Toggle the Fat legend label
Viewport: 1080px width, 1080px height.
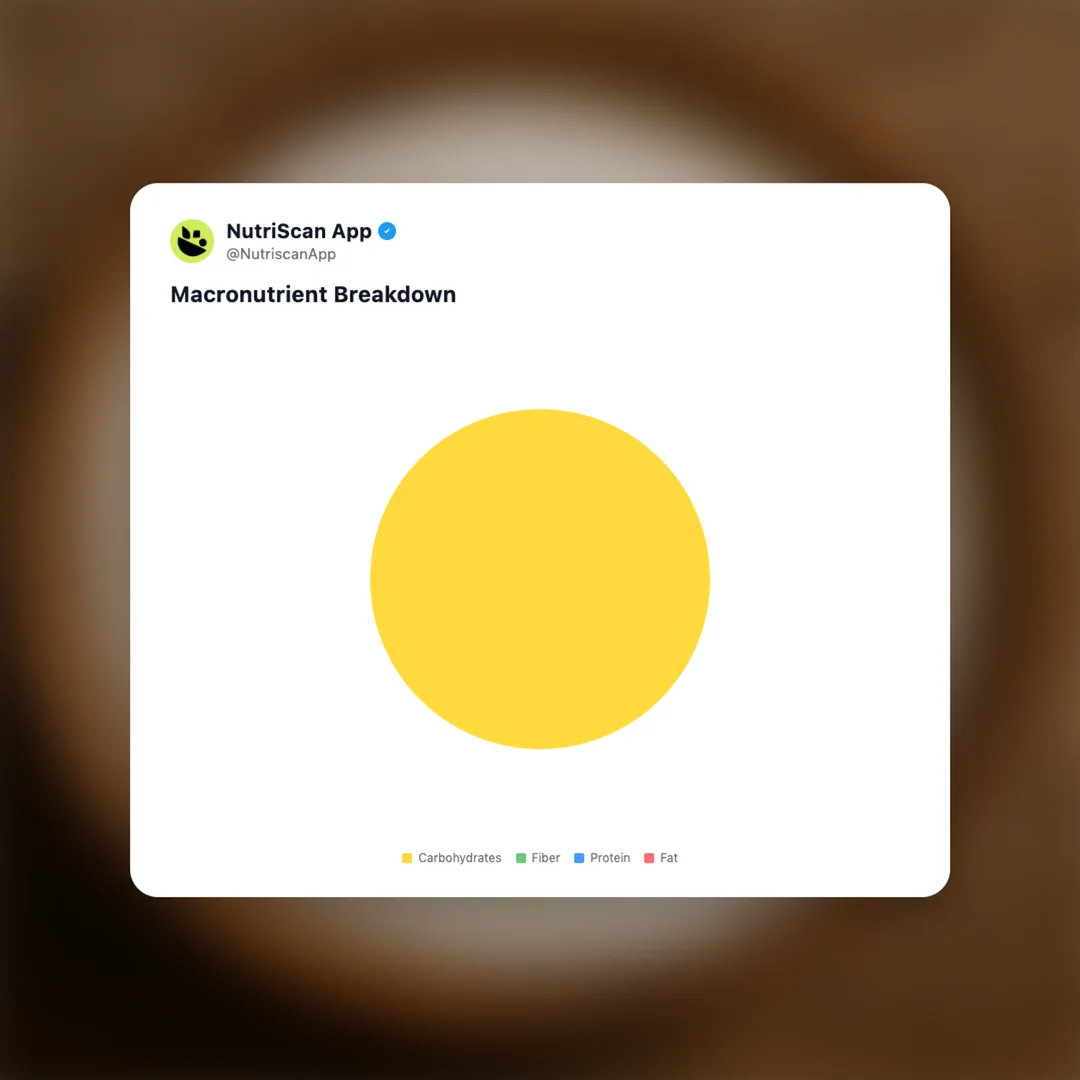[x=669, y=858]
